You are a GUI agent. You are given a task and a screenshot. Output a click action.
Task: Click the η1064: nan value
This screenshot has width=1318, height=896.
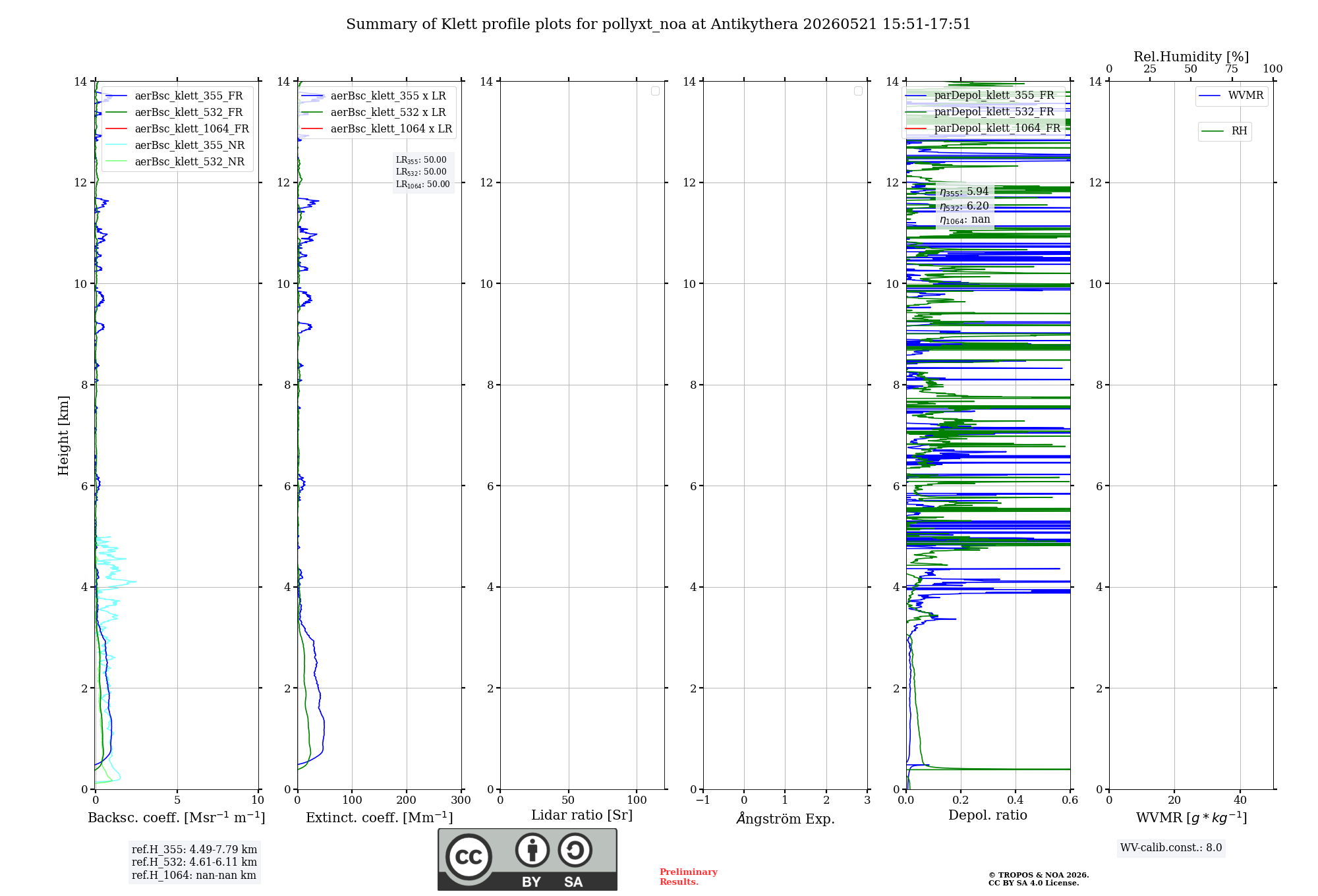(965, 220)
